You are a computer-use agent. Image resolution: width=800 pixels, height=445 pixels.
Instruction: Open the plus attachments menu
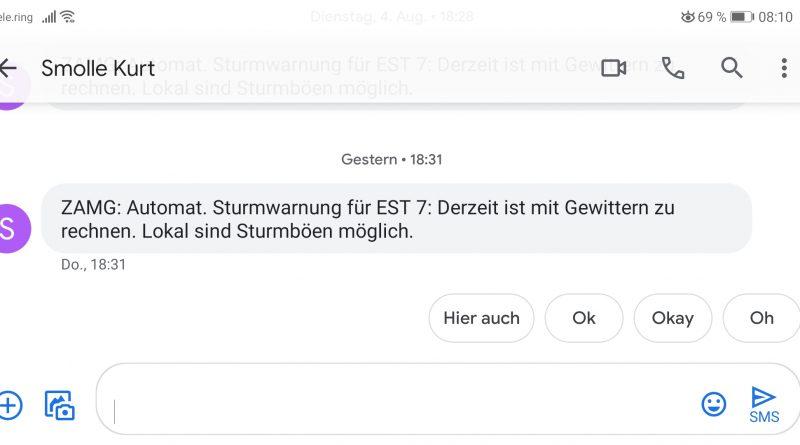click(9, 405)
